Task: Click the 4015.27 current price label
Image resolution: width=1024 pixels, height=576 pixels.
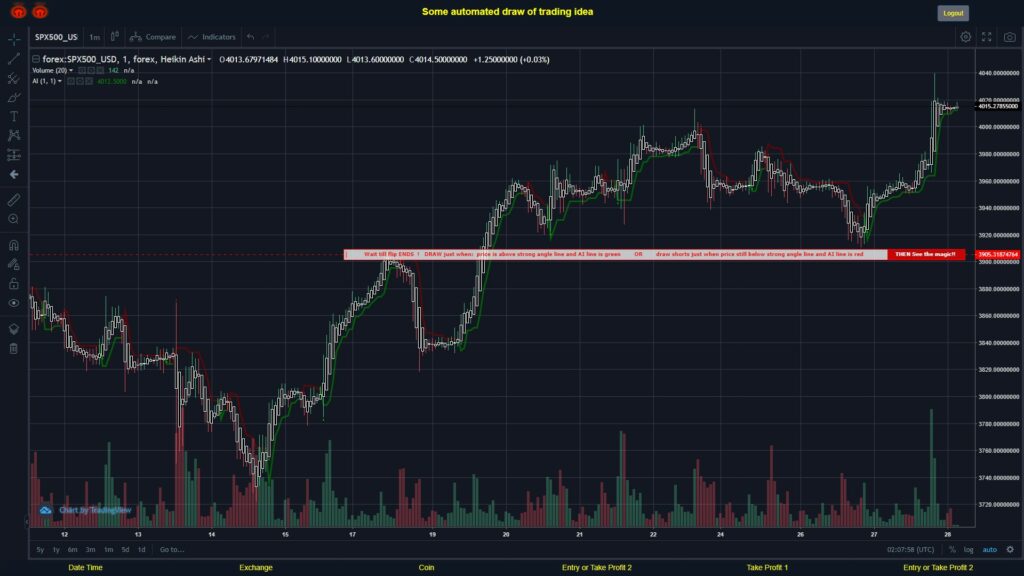Action: [x=997, y=106]
